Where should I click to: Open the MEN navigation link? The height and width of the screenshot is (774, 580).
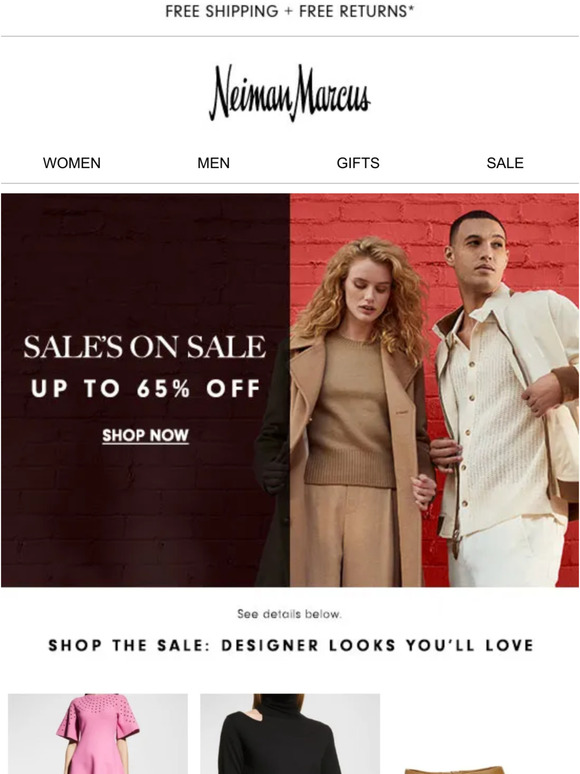[213, 163]
